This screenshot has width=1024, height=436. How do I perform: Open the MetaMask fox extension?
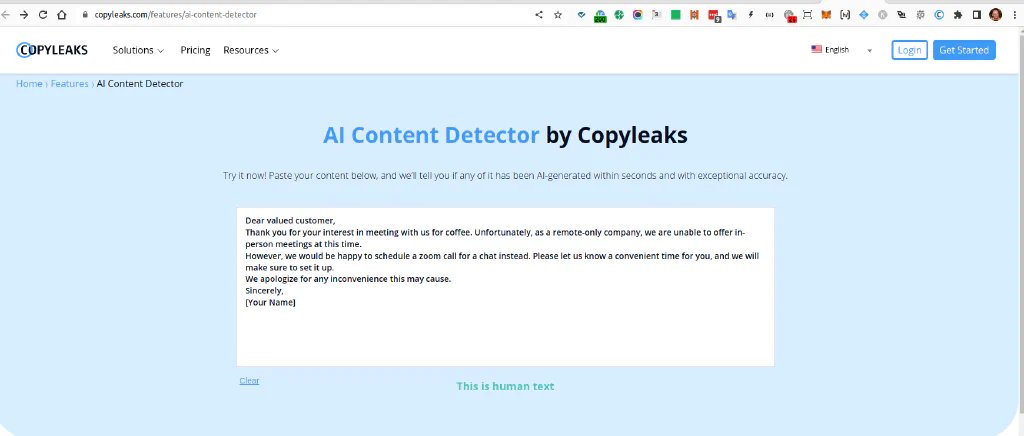[x=826, y=14]
